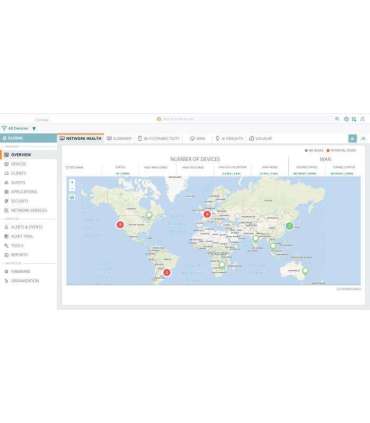Open the Overview sidebar item
This screenshot has height=423, width=370.
[x=28, y=155]
